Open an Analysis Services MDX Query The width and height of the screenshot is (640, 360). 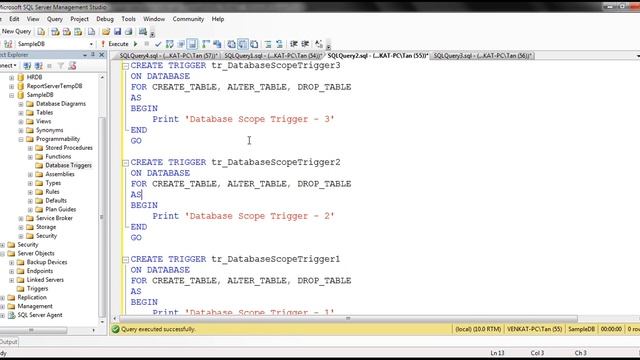(55, 31)
